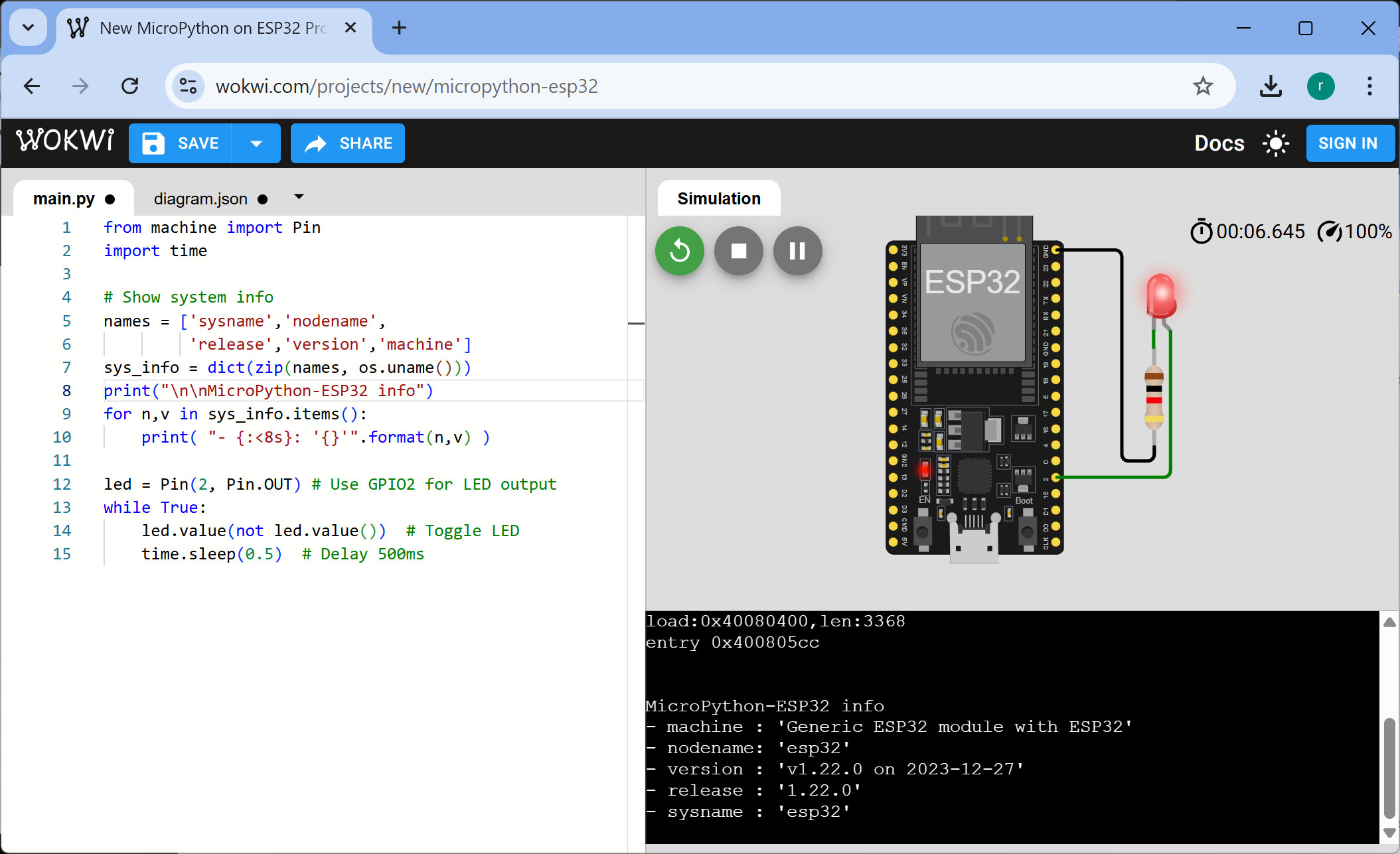Screen dimensions: 1400x854
Task: Expand the file tabs dropdown arrow
Action: 299,196
